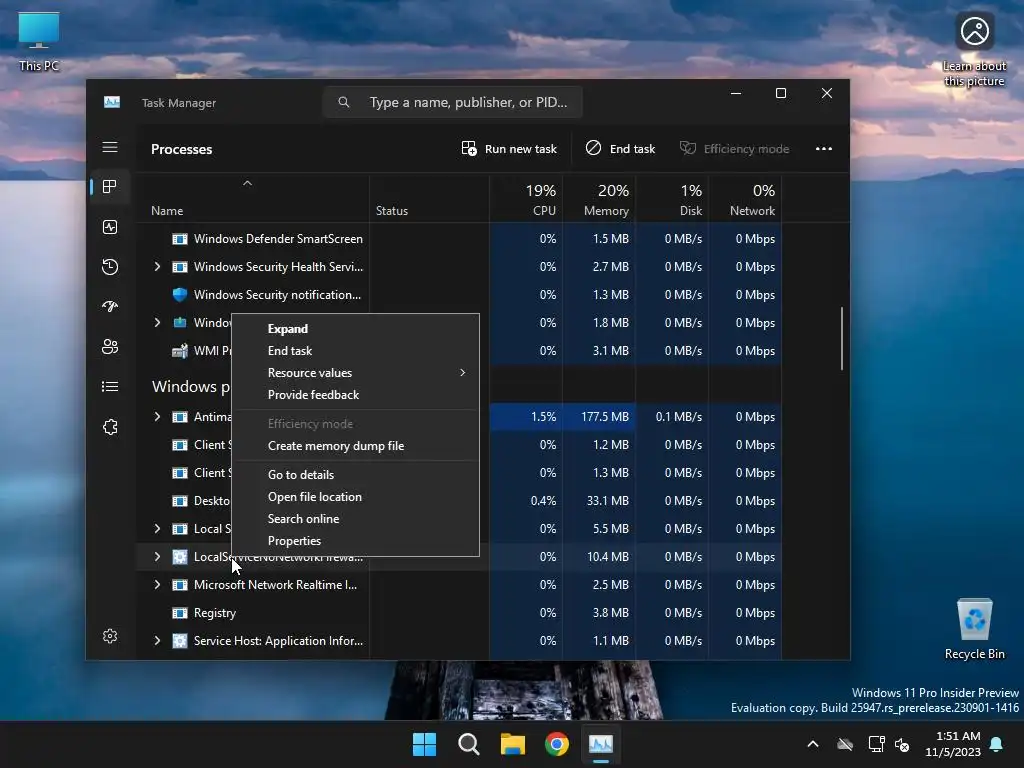Sort by the Disk column header
Image resolution: width=1024 pixels, height=768 pixels.
pyautogui.click(x=672, y=199)
